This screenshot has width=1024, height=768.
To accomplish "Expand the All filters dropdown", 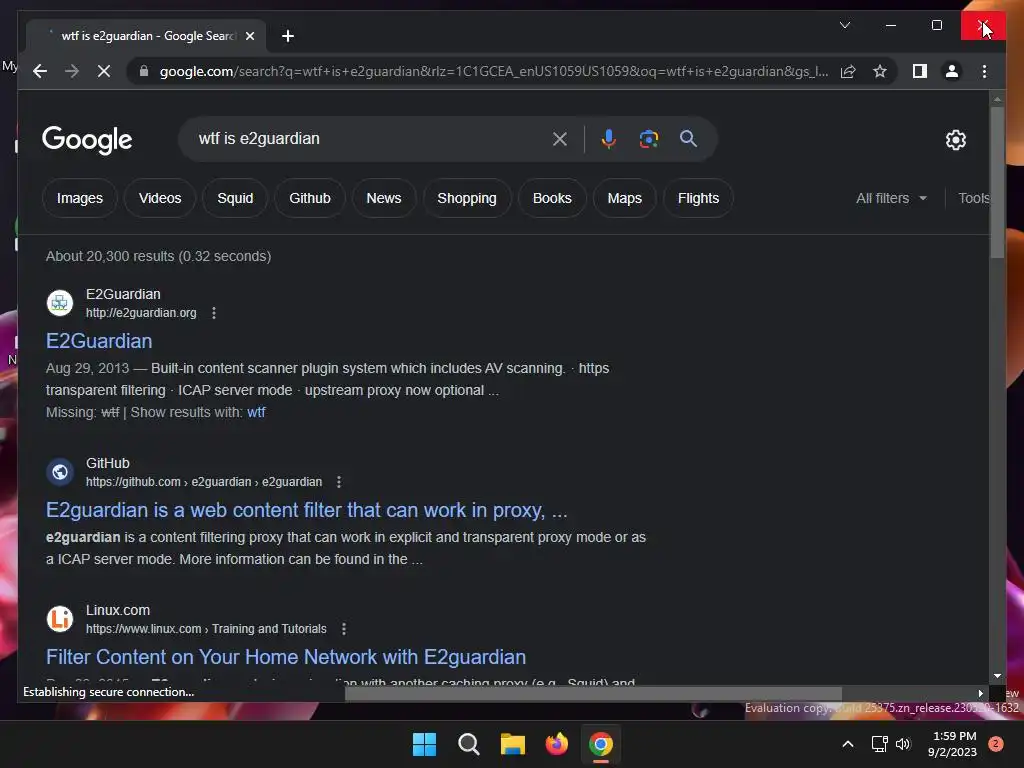I will (891, 198).
